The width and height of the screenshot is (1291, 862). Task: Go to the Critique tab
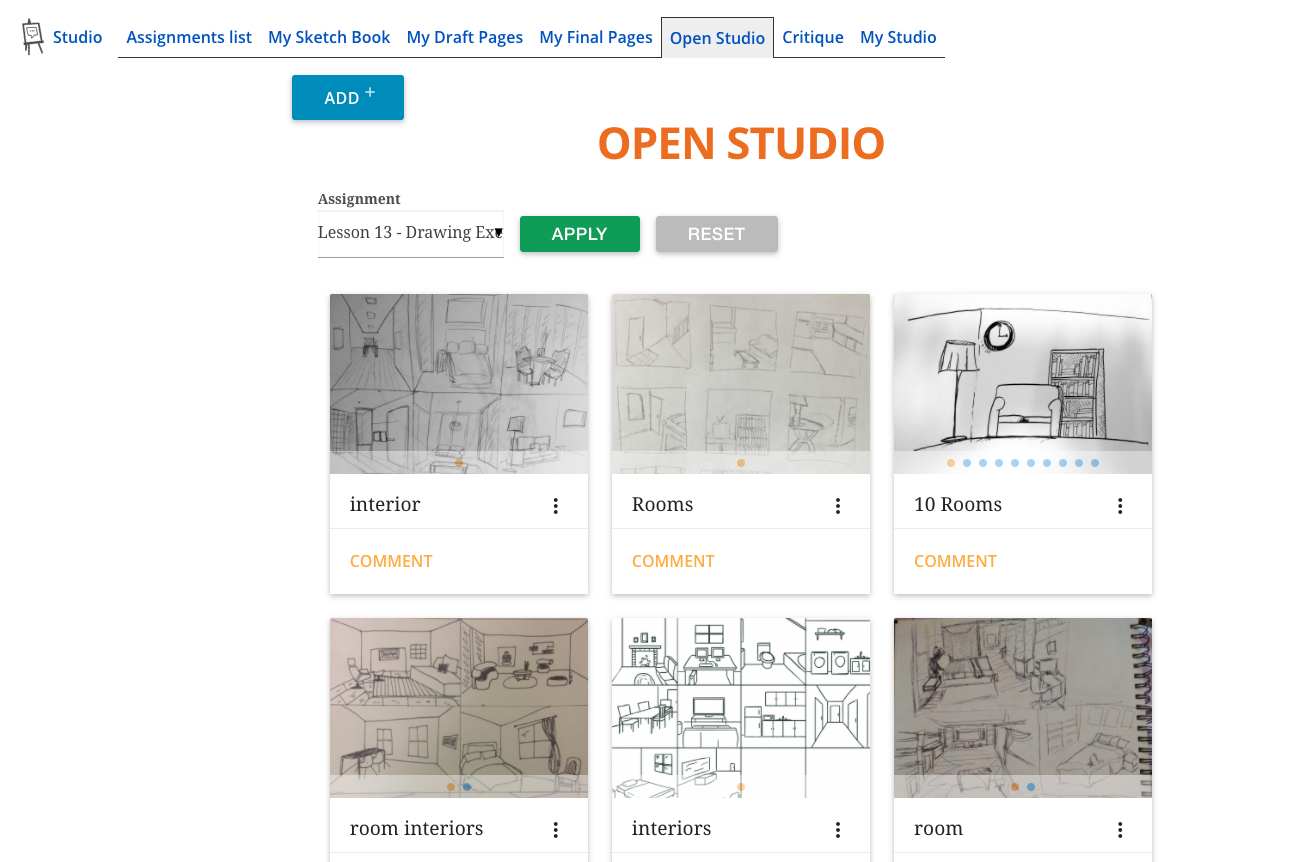pos(812,37)
